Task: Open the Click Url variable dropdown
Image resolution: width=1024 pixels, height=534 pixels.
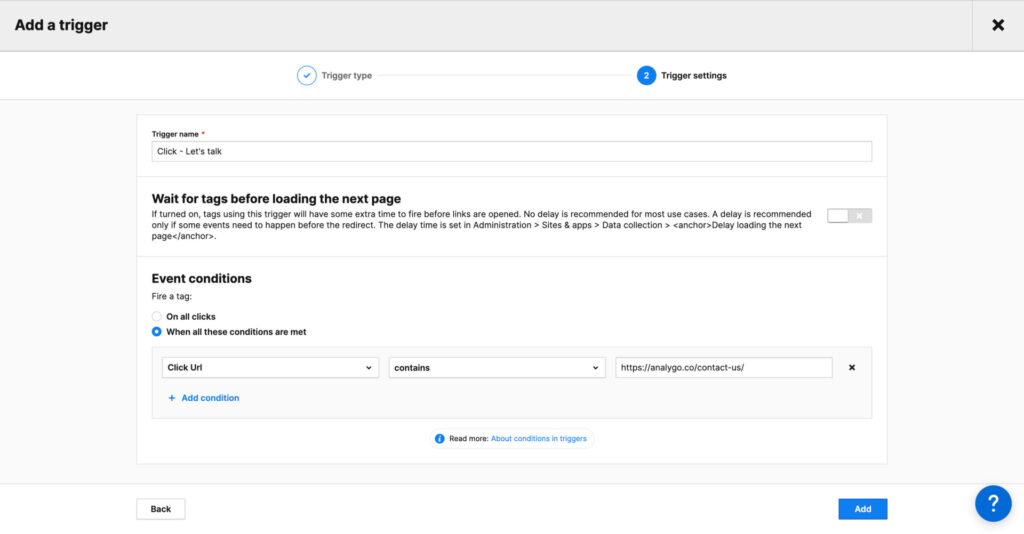Action: [270, 368]
